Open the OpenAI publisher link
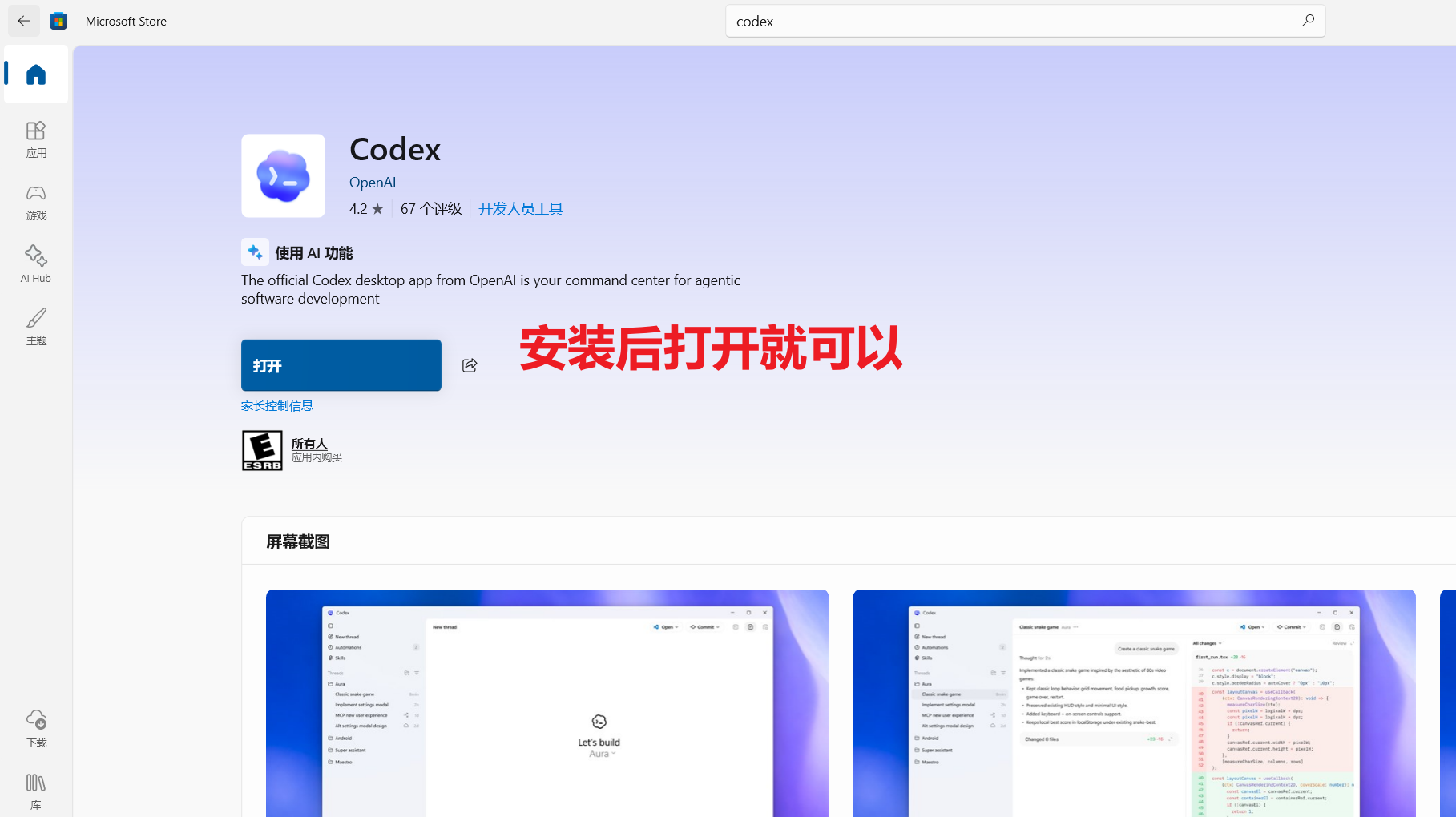This screenshot has height=817, width=1456. 373,183
